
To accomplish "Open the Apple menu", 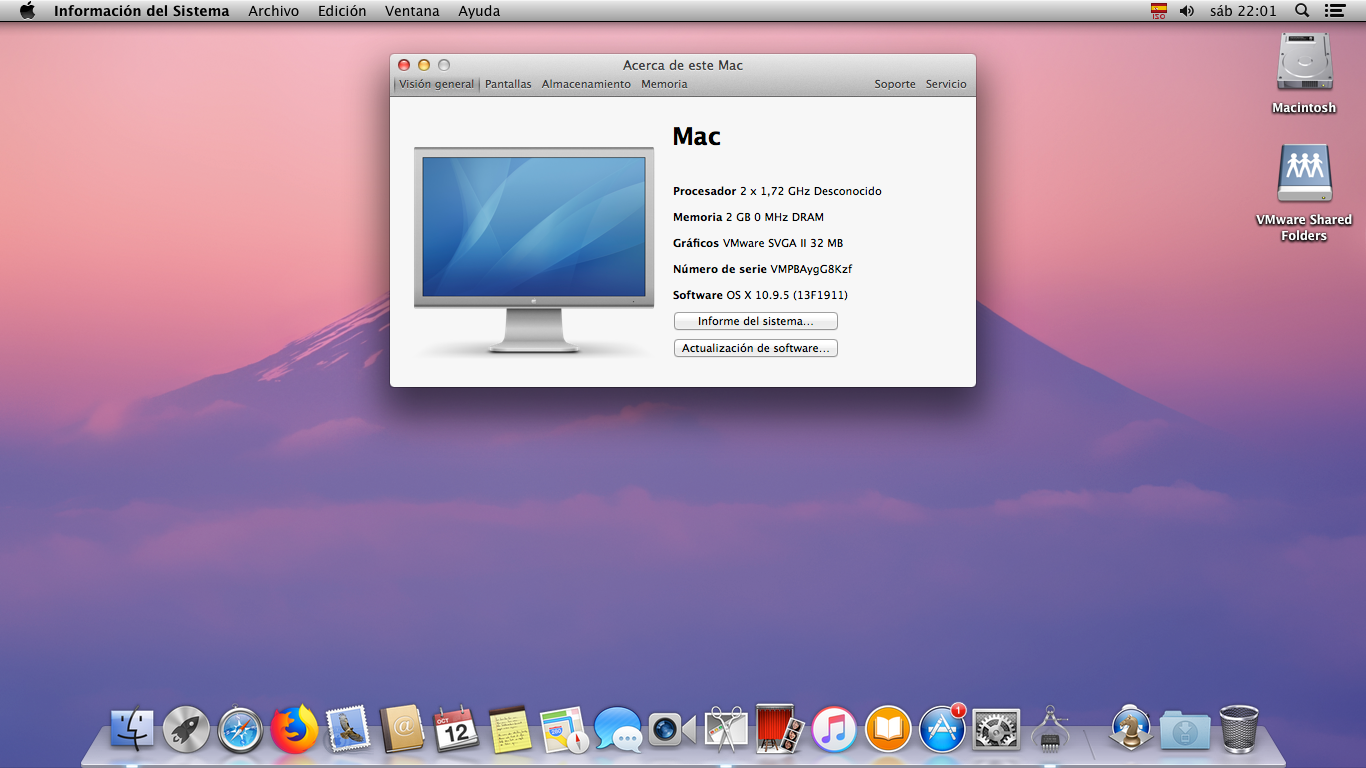I will 27,11.
